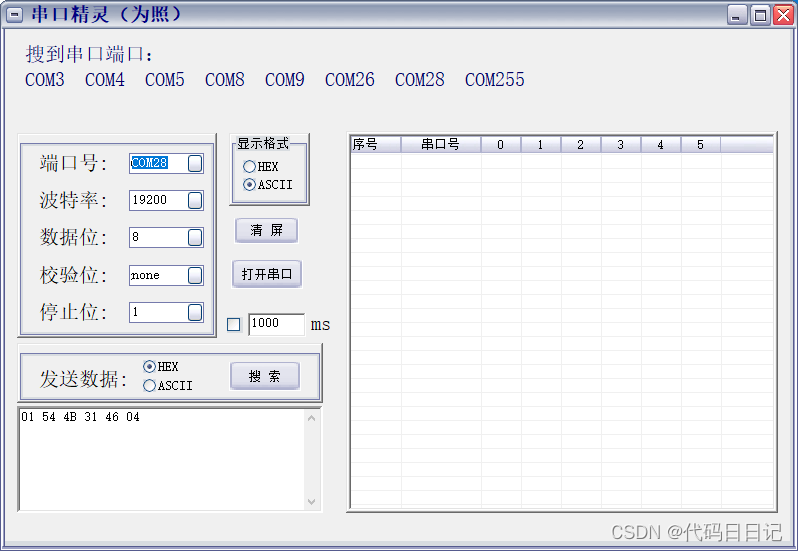This screenshot has height=551, width=798.
Task: Click COM28 in found ports list
Action: point(420,80)
